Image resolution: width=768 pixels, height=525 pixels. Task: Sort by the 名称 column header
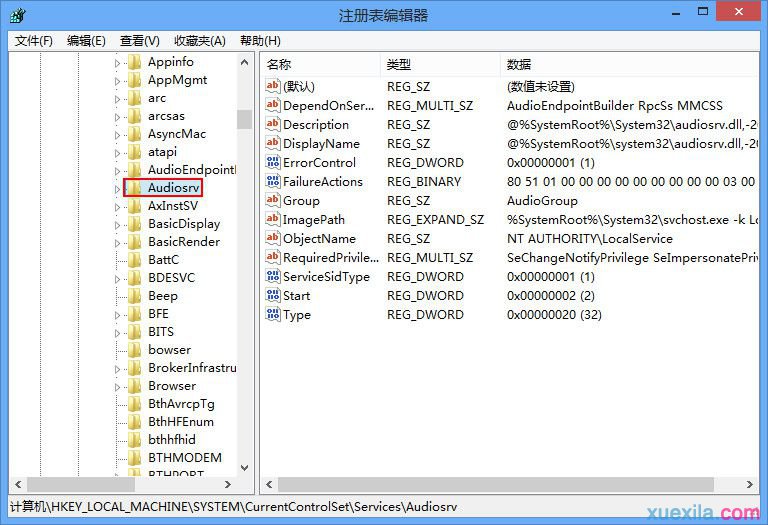click(x=320, y=65)
